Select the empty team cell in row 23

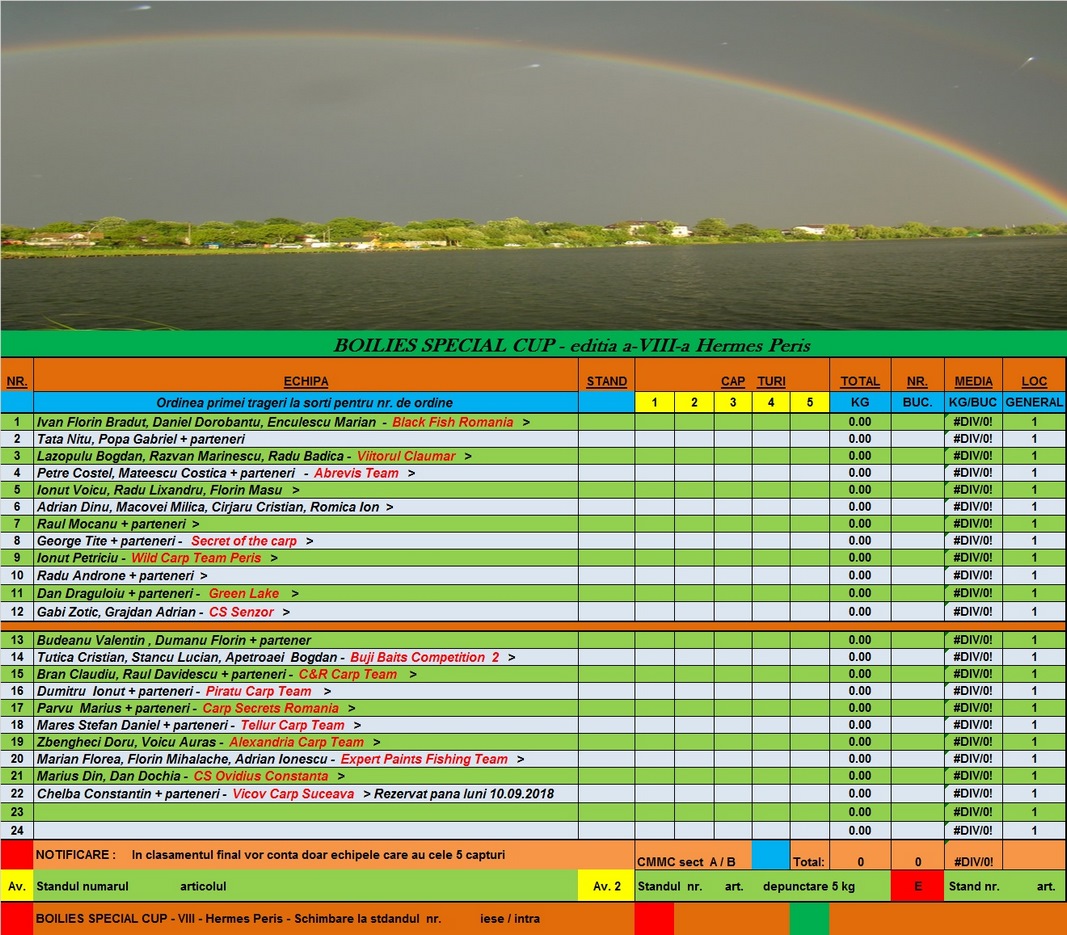(x=306, y=812)
